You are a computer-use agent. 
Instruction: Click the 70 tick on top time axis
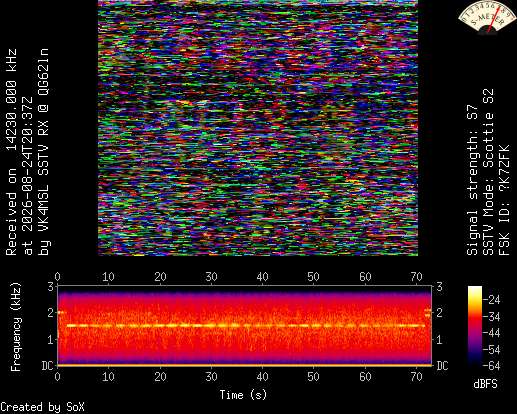point(417,277)
